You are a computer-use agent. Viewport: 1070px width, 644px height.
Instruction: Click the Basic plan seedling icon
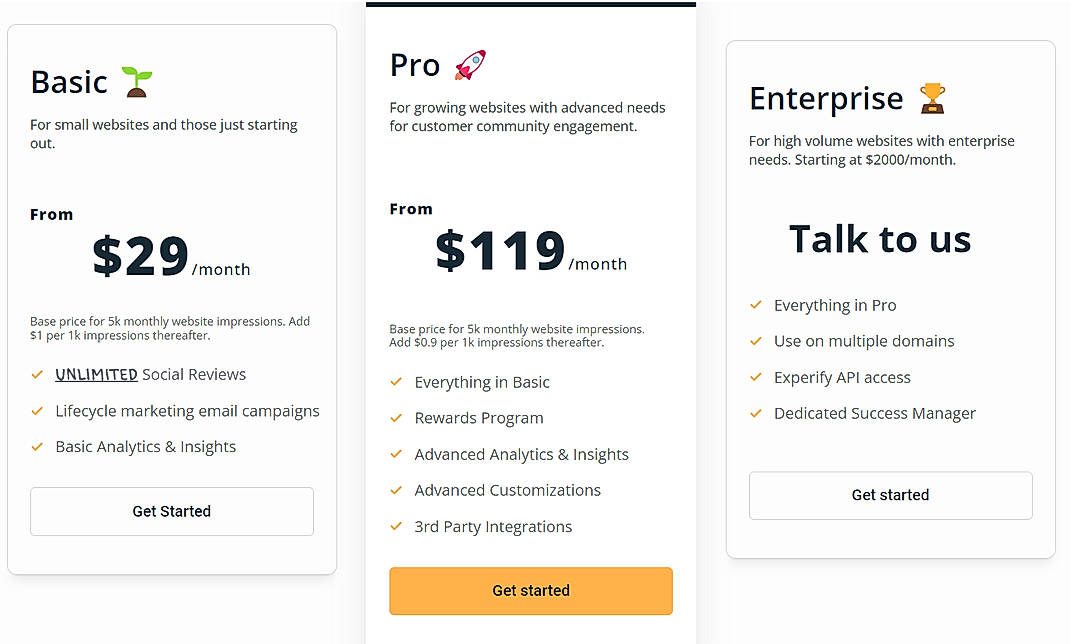tap(137, 82)
